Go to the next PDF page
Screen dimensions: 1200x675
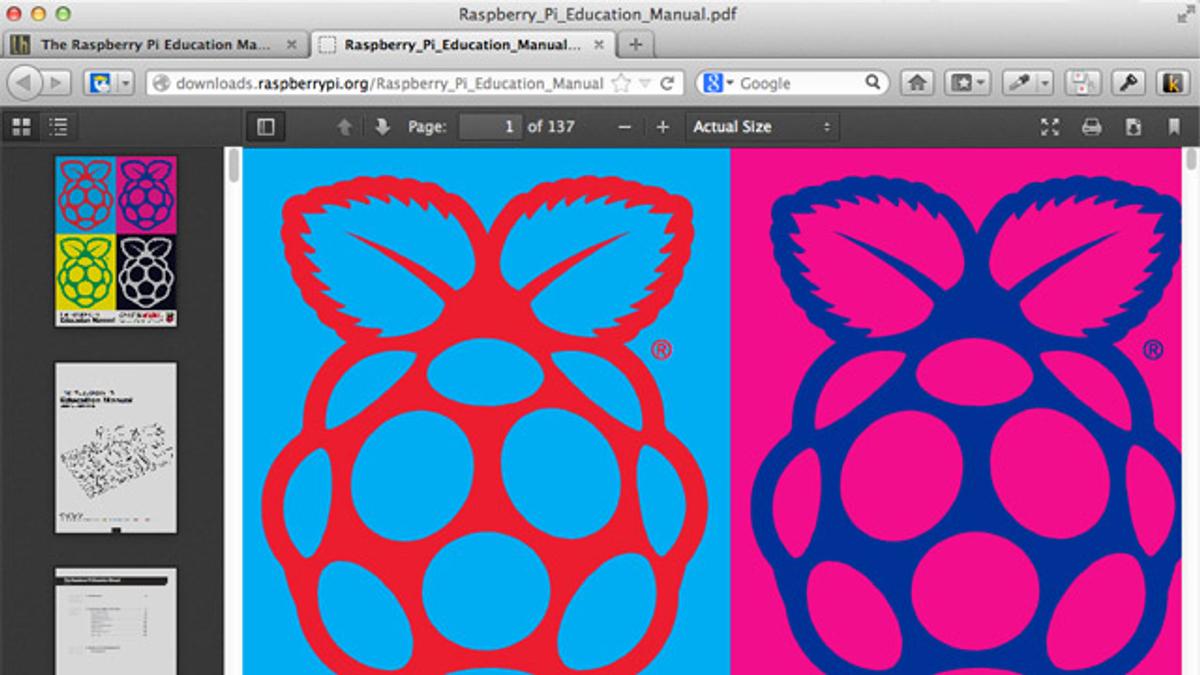point(381,127)
